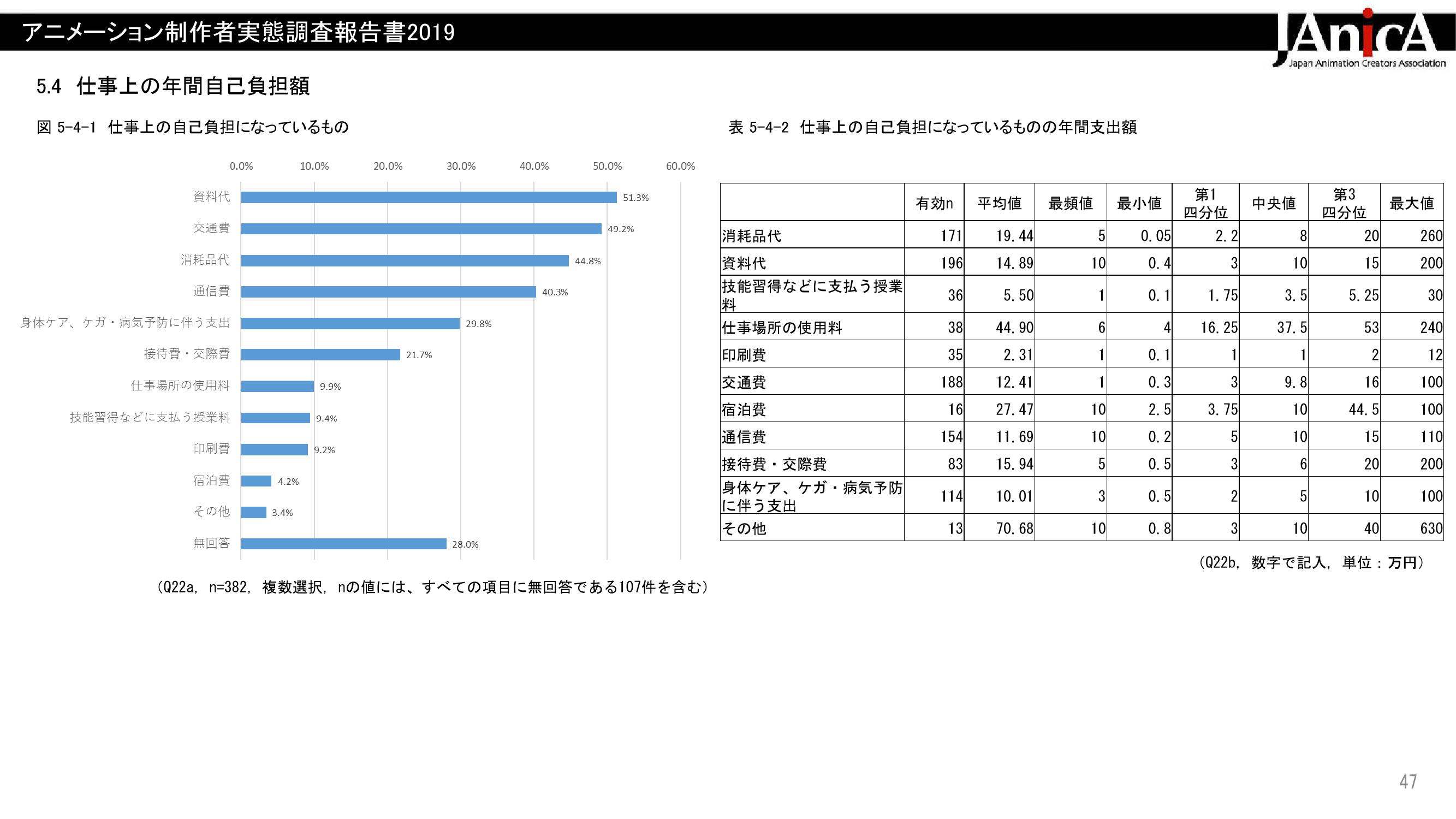Click the section heading 5.4 仕事上の年間自己負担額
The width and height of the screenshot is (1456, 819).
[173, 86]
